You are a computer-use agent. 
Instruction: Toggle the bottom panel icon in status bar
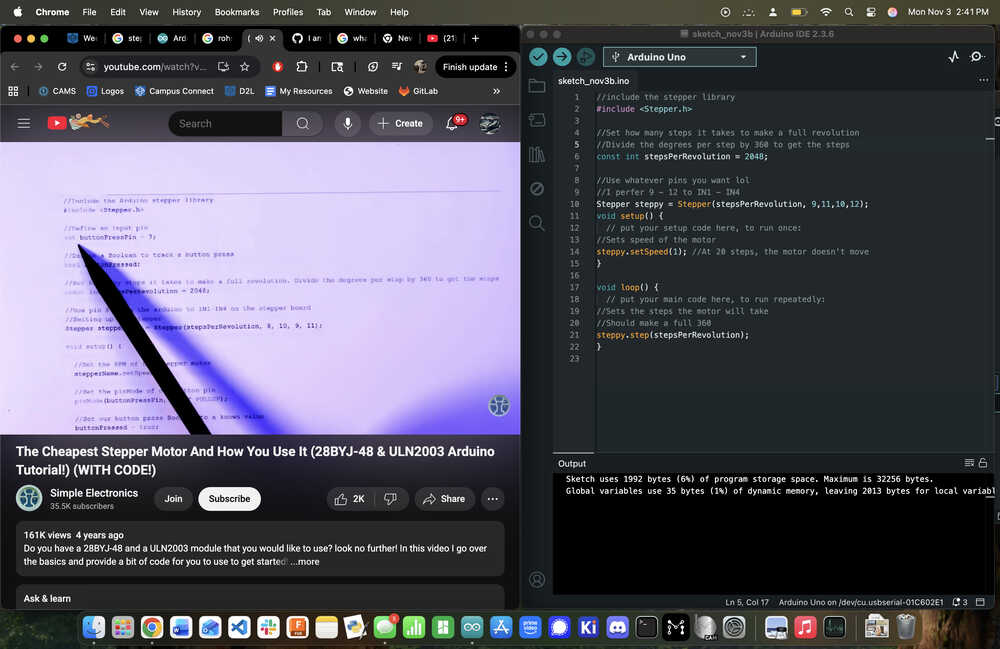(x=985, y=602)
